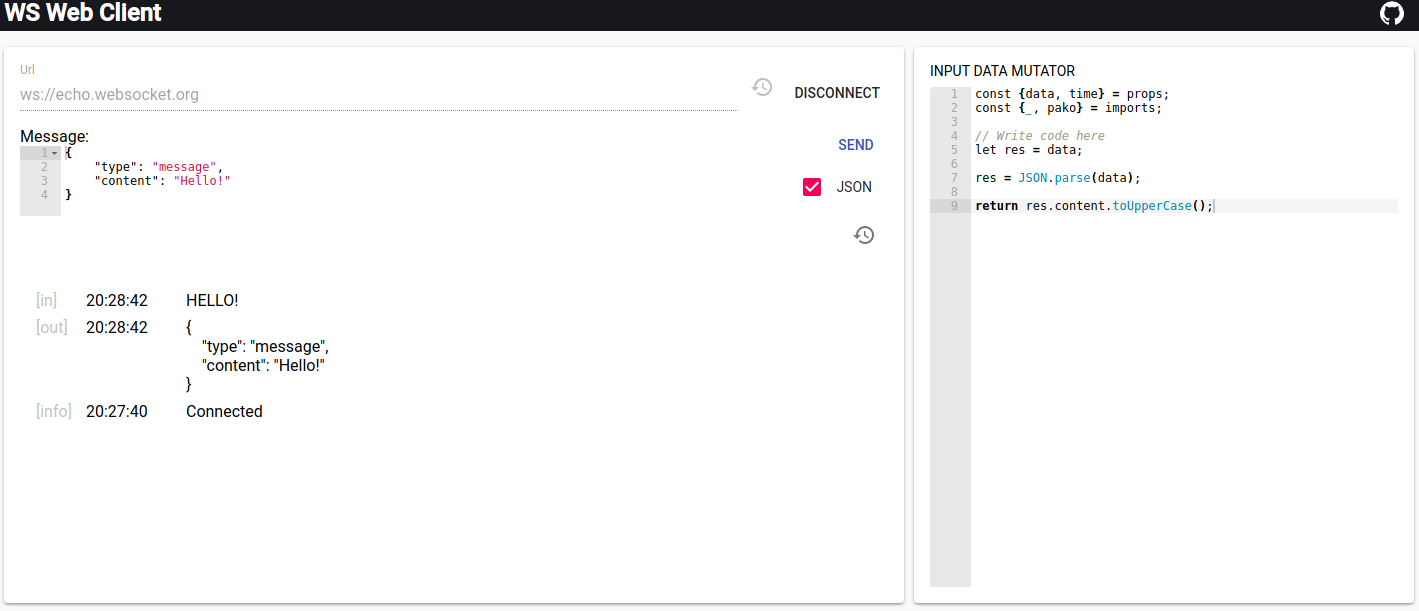Click the DISCONNECT button
The image size is (1419, 611).
coord(837,93)
